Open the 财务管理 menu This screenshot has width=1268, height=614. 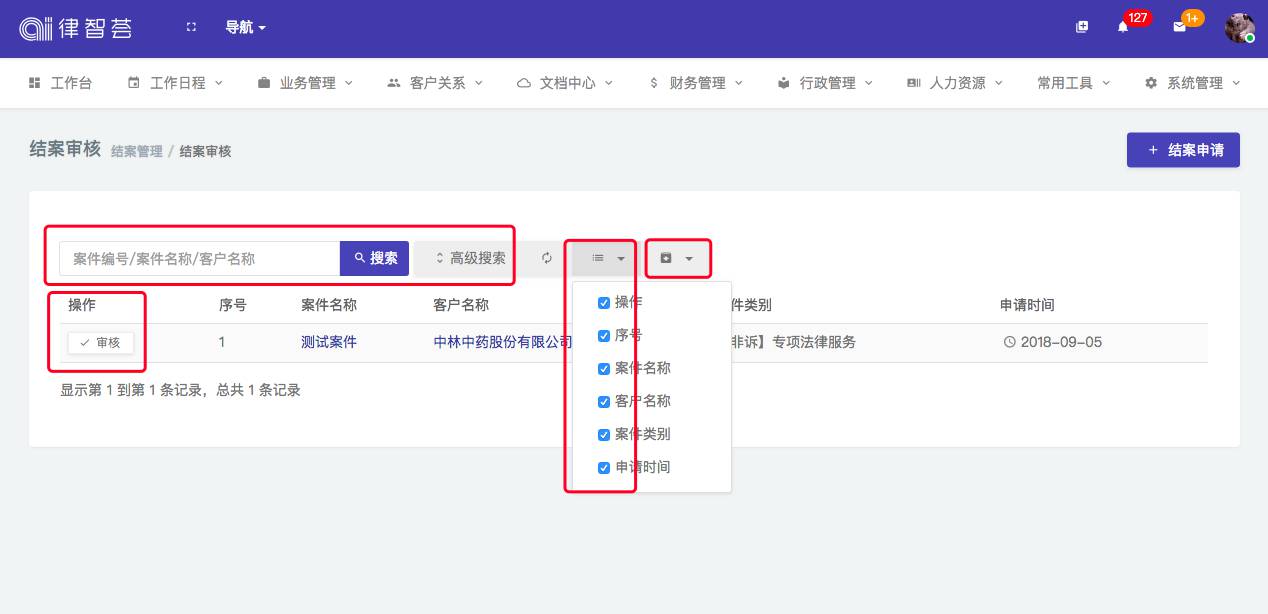pyautogui.click(x=696, y=83)
